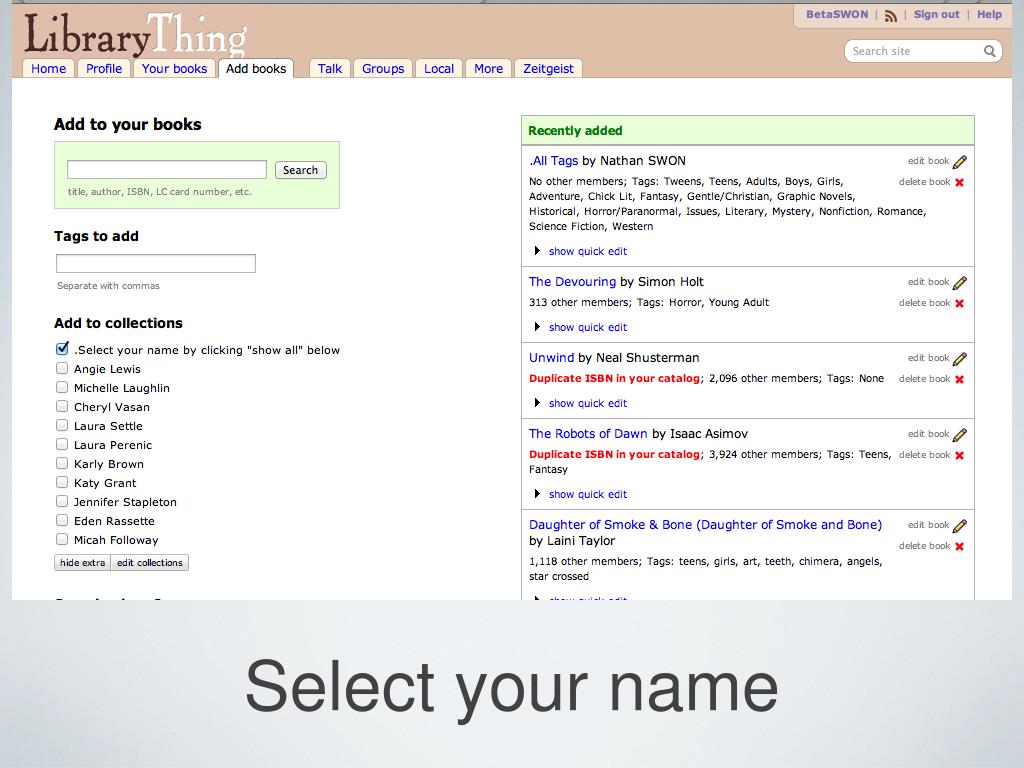Check the Michelle Laughlin collection

click(x=62, y=387)
